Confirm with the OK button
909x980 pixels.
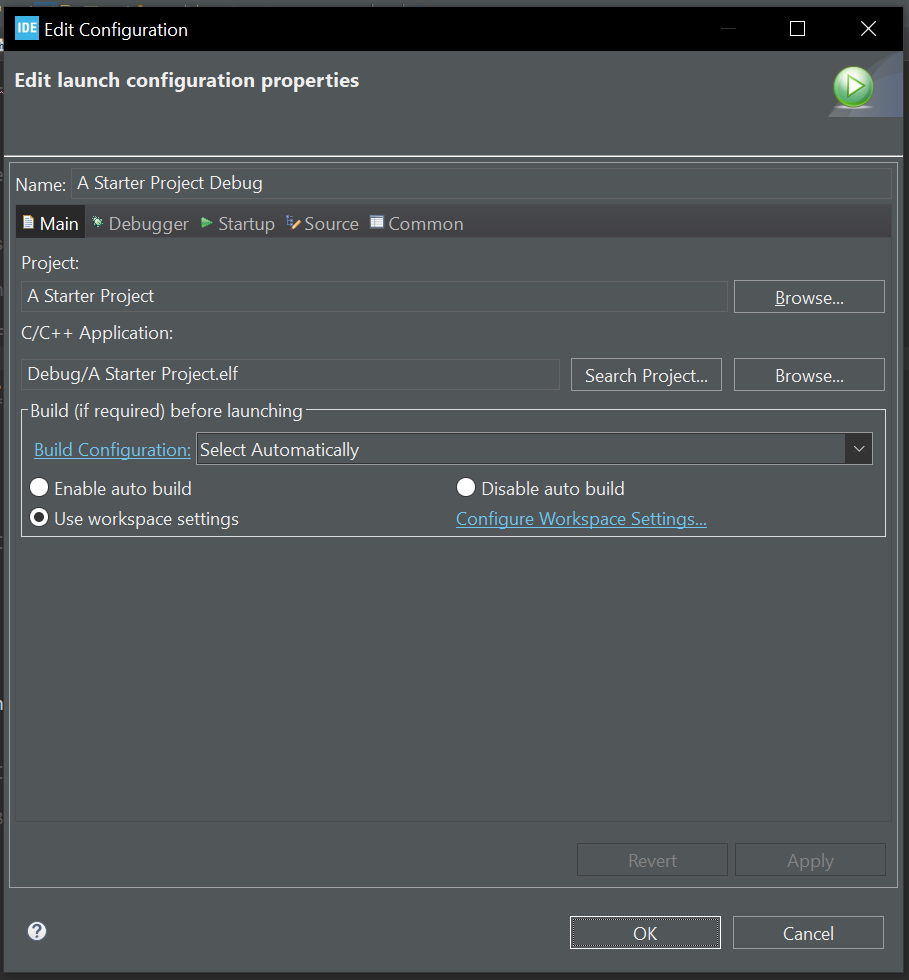[x=645, y=933]
